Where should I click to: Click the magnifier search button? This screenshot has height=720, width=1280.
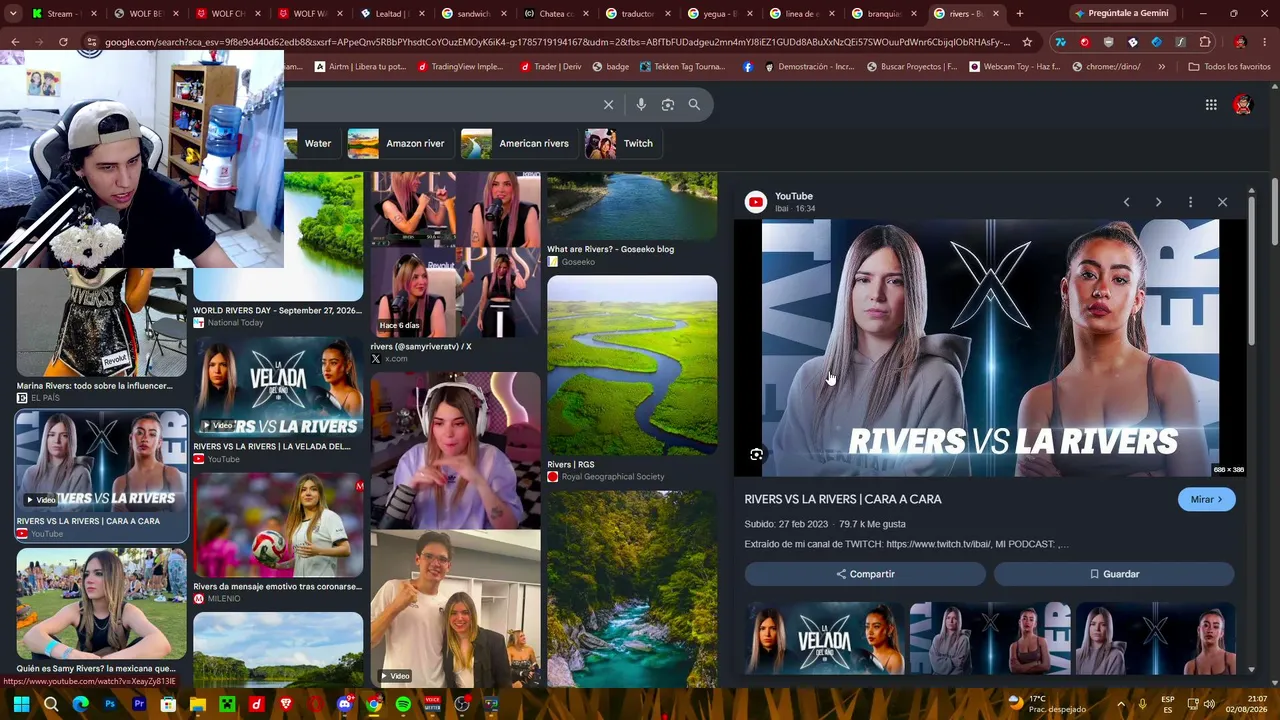click(x=694, y=104)
